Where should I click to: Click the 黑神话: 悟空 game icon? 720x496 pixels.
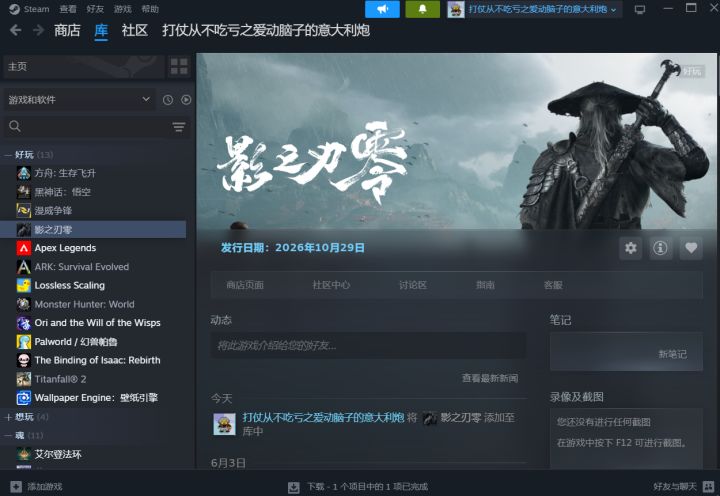pos(23,192)
